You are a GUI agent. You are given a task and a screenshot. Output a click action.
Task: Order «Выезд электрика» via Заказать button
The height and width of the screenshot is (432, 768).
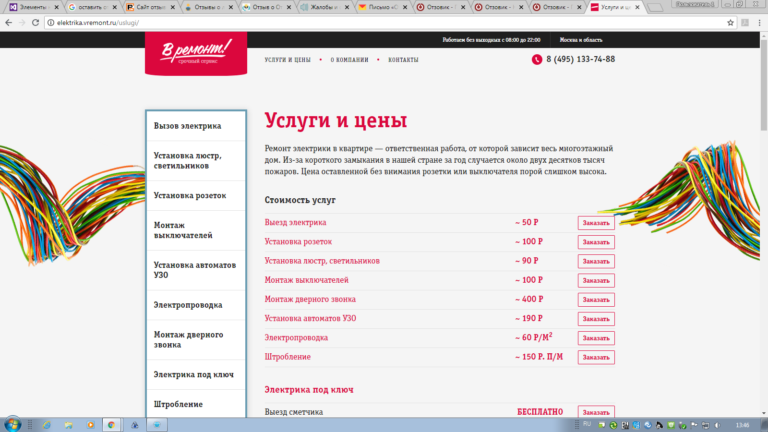596,223
